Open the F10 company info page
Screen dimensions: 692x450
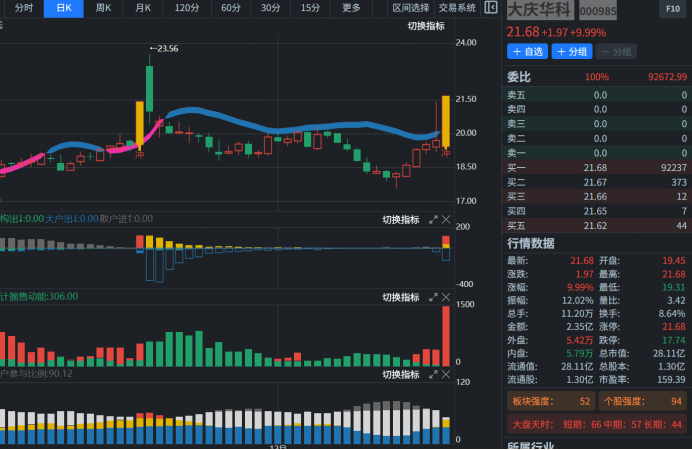pos(674,9)
